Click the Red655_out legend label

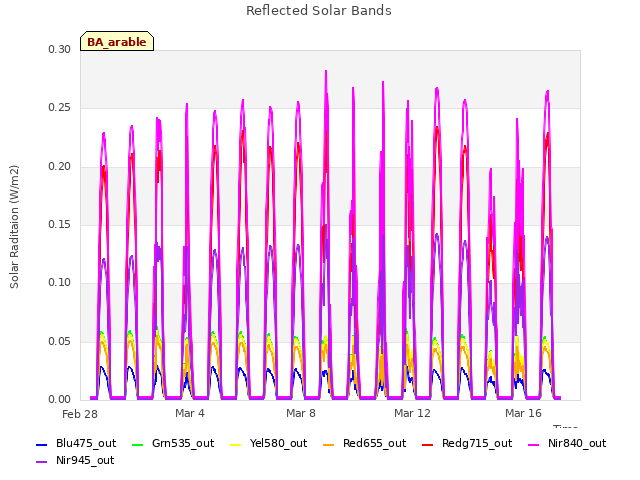point(374,443)
